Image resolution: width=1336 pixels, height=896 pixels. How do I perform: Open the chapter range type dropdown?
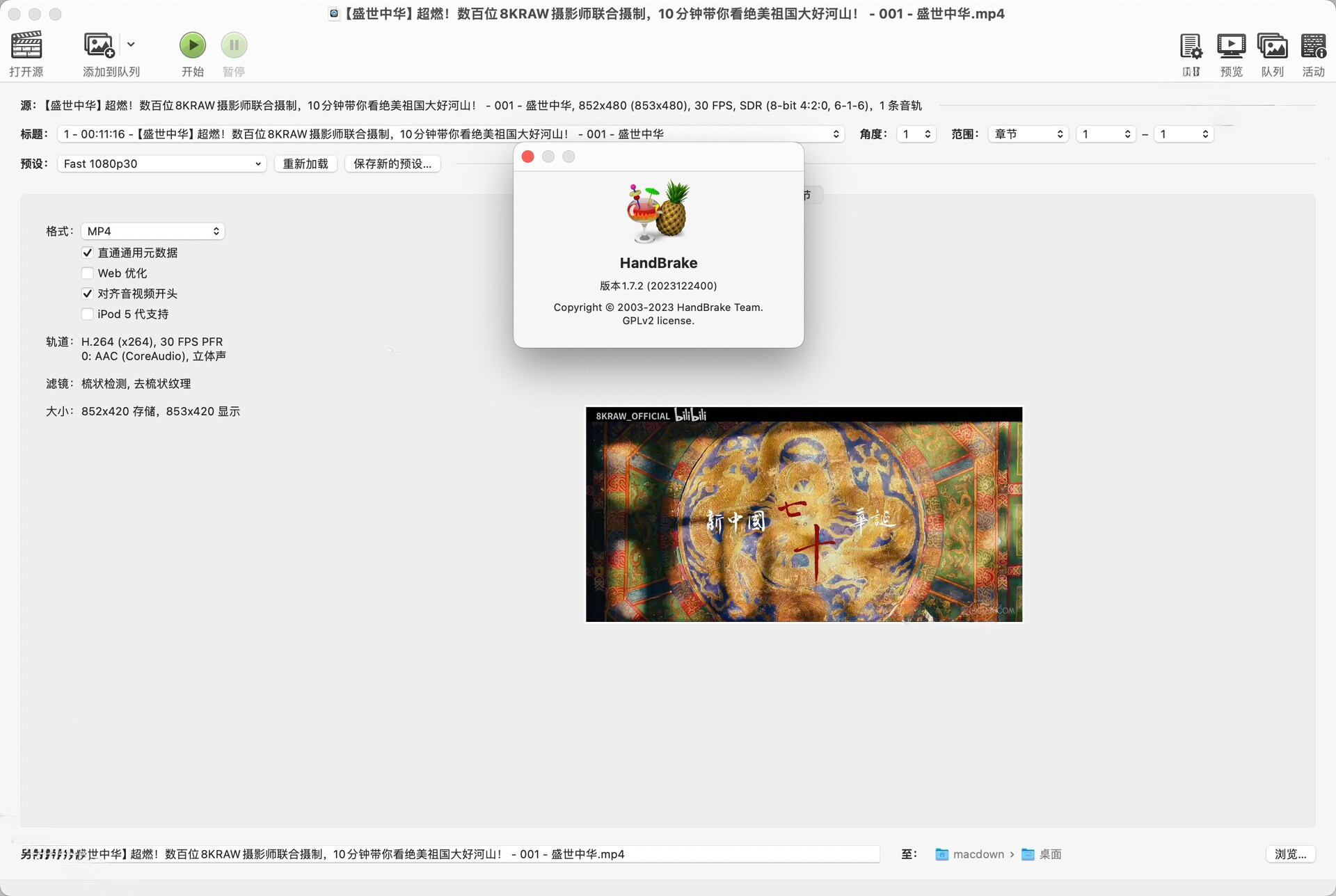[1028, 134]
